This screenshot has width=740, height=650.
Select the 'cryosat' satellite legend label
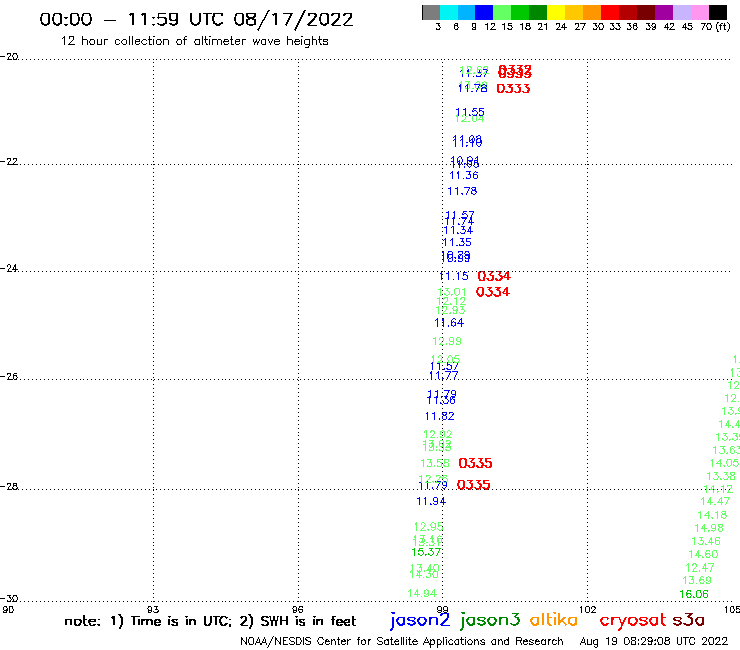click(632, 620)
